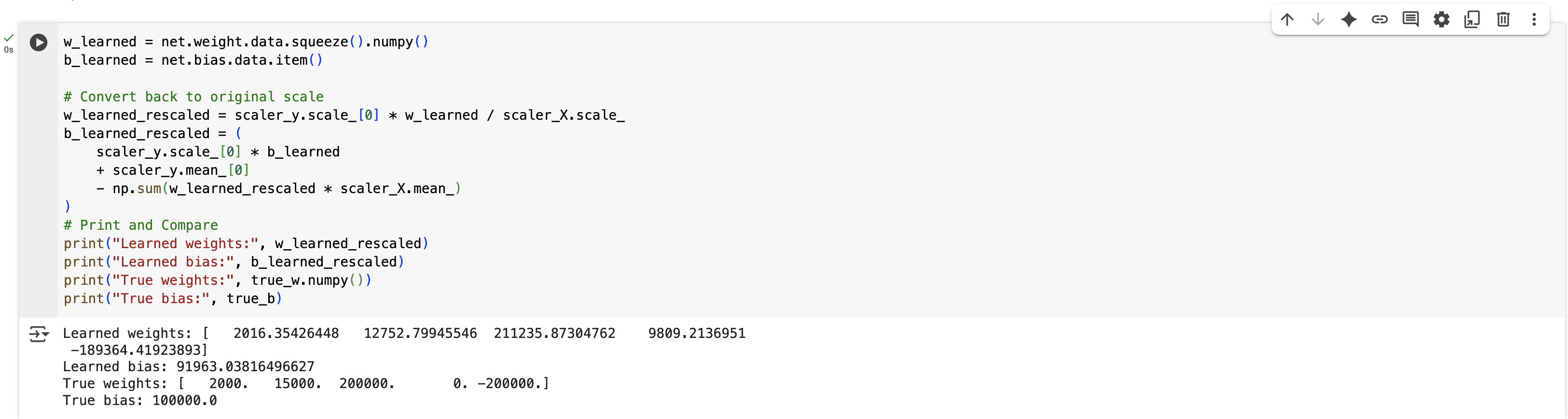Delete this cell with the trash icon
Image resolution: width=1568 pixels, height=419 pixels.
point(1503,19)
